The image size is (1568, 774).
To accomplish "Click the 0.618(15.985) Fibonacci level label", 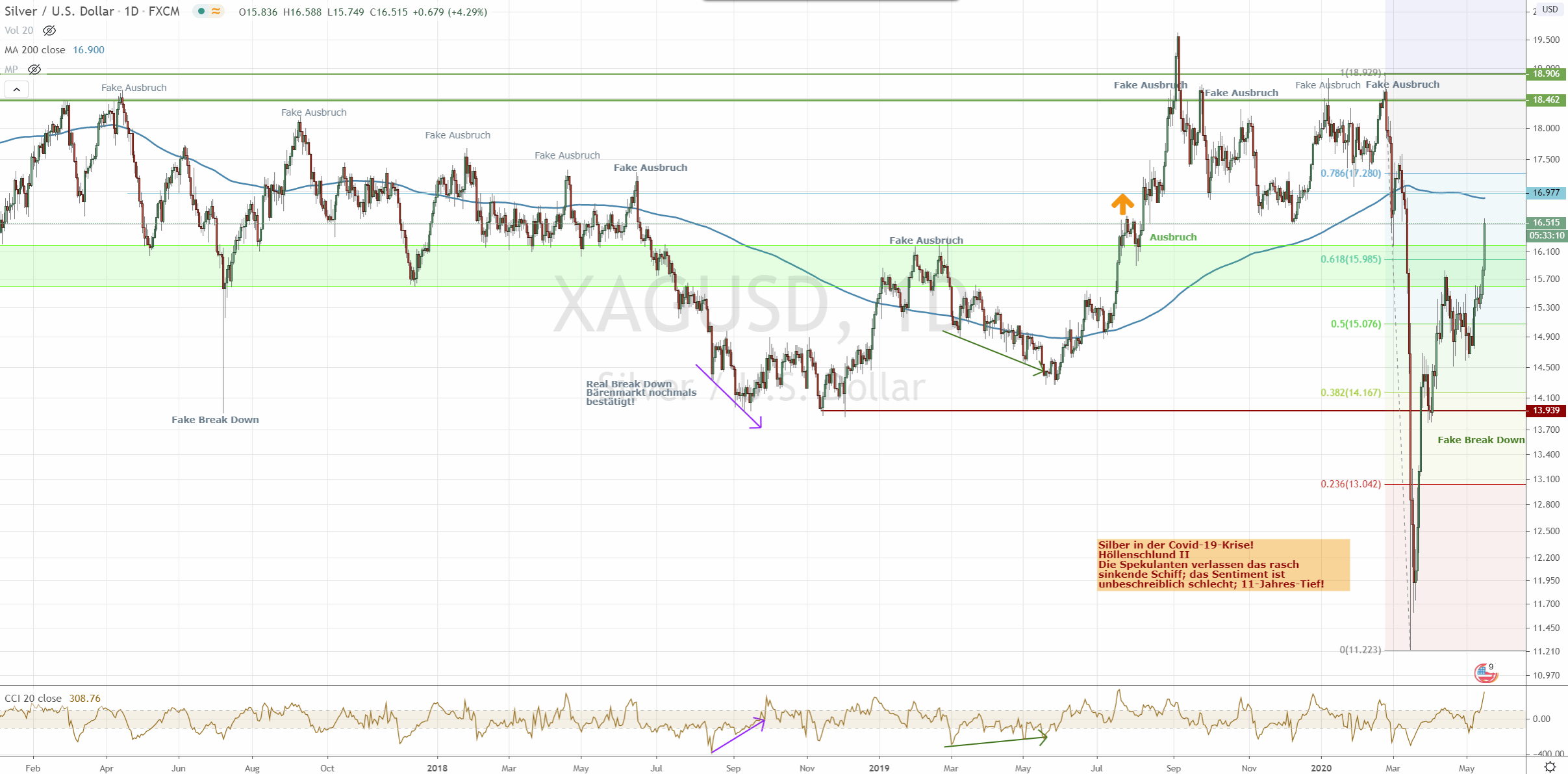I will 1350,259.
